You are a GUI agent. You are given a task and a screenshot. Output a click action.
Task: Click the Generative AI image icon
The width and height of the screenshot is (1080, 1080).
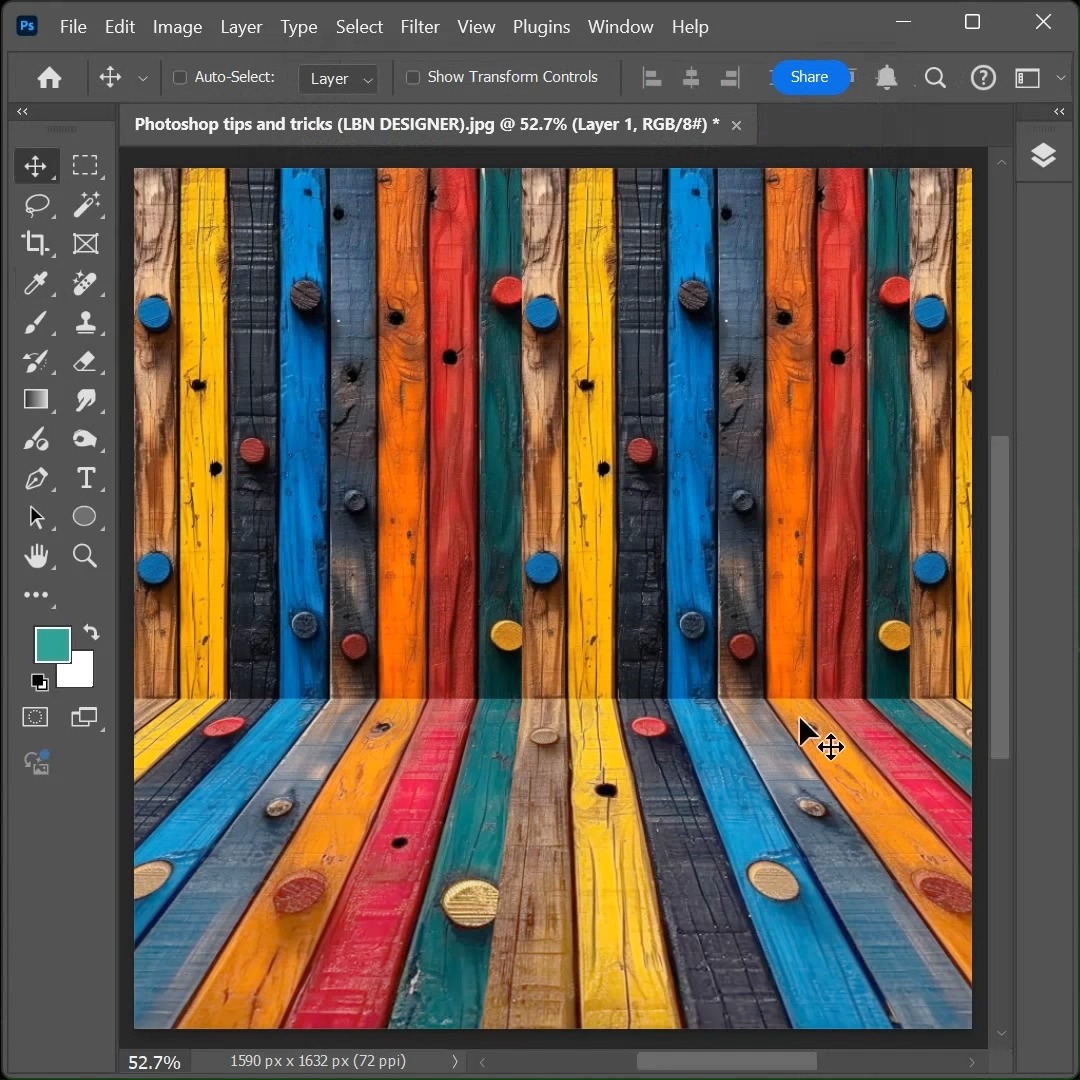tap(37, 762)
